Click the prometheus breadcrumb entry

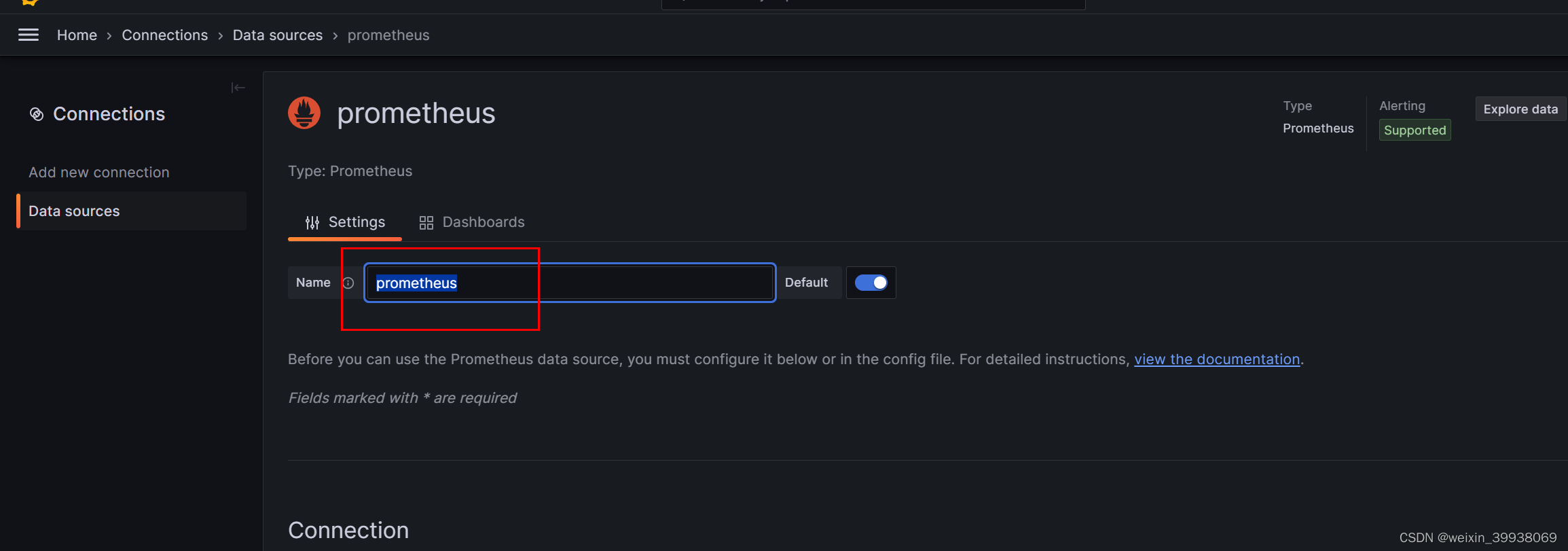(388, 35)
